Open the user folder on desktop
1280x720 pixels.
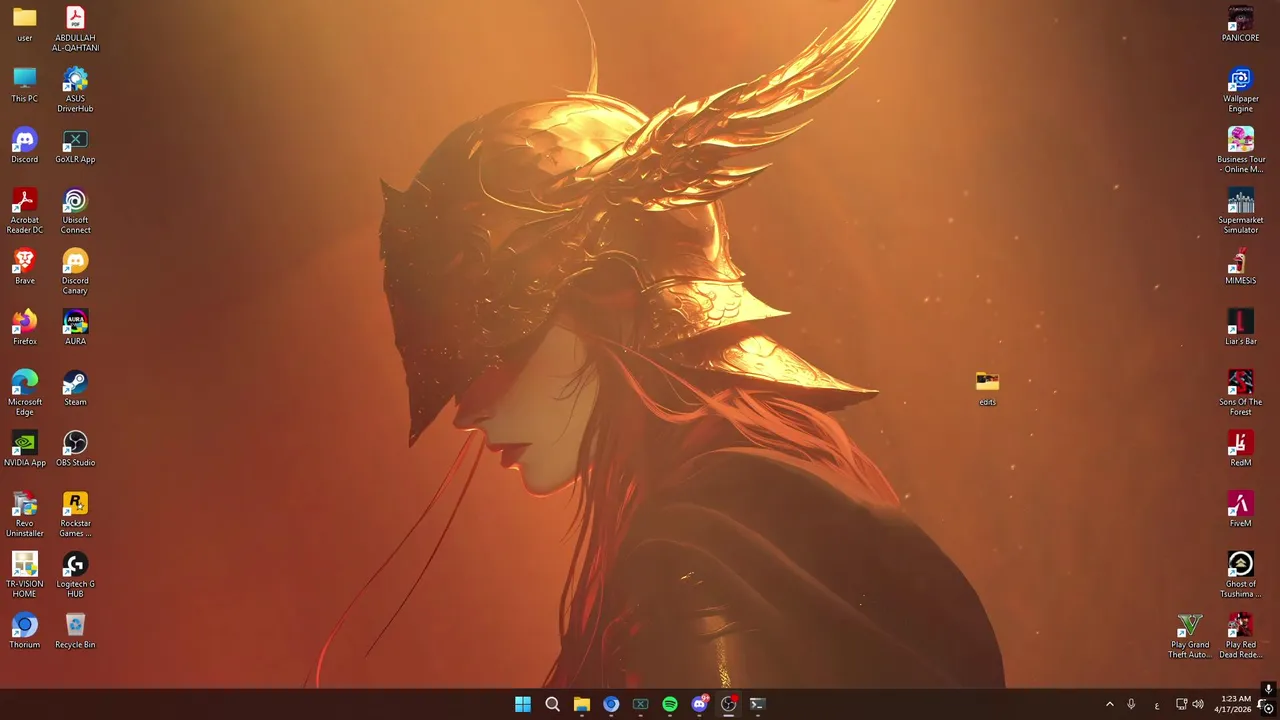click(24, 25)
